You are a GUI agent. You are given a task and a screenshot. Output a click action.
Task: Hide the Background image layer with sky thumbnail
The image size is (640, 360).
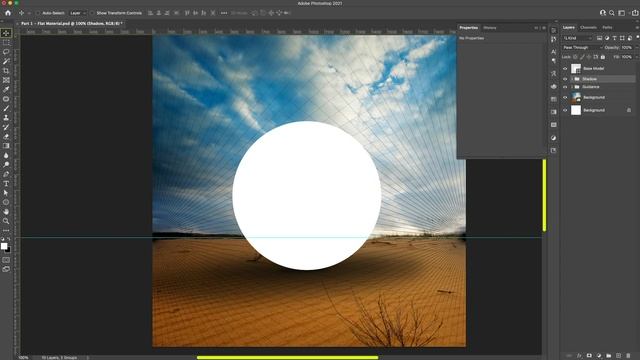coord(565,98)
